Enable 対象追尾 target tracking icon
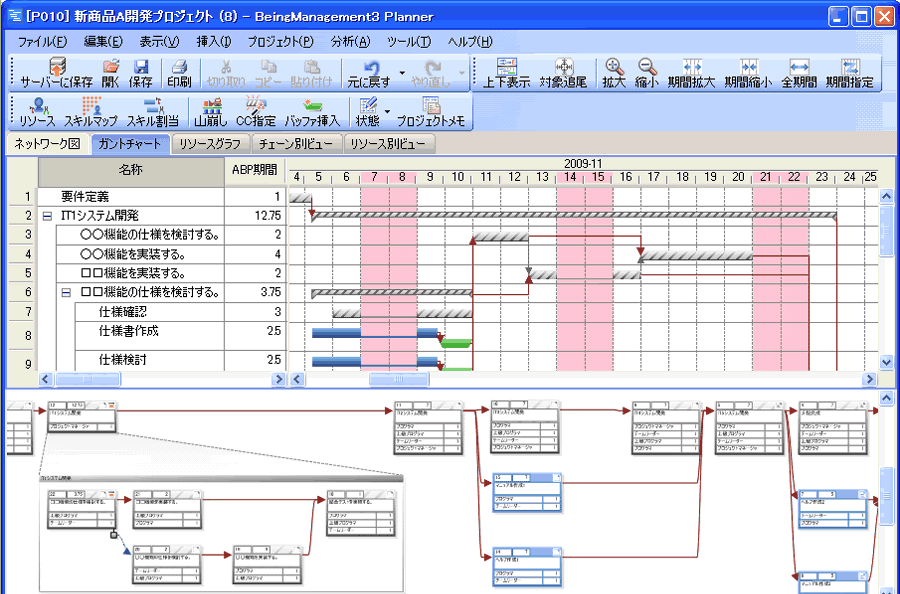This screenshot has height=594, width=900. [x=564, y=73]
